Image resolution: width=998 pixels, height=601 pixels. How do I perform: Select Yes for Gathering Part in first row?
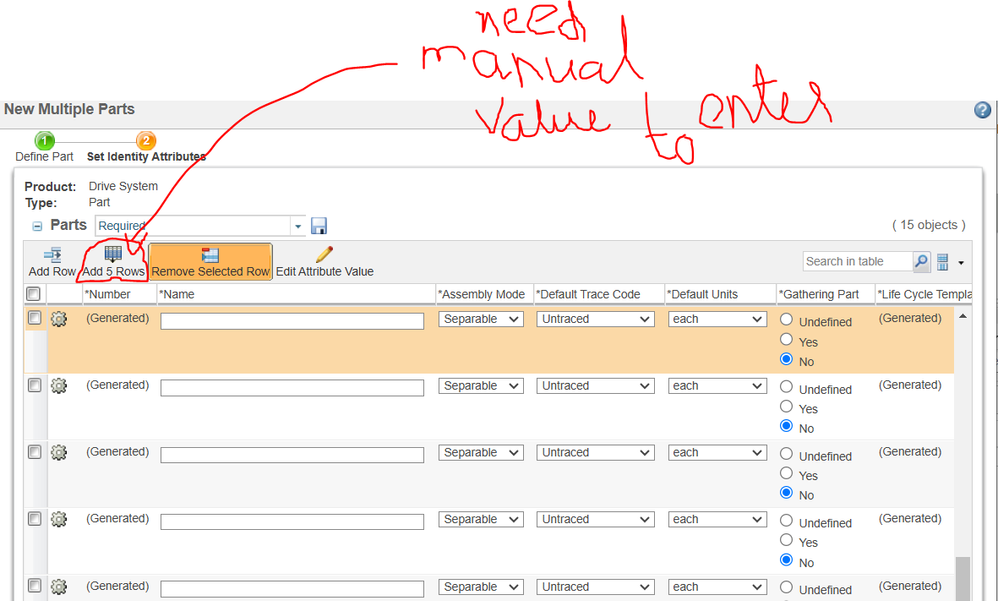(786, 341)
